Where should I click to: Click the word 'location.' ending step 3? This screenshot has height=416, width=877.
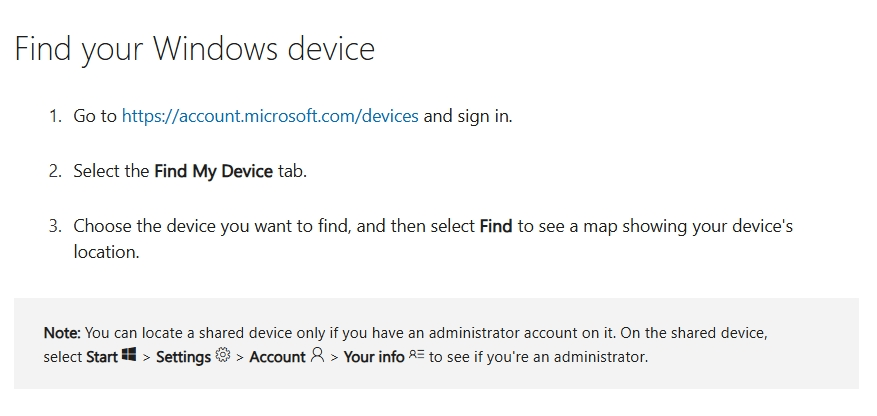point(106,252)
